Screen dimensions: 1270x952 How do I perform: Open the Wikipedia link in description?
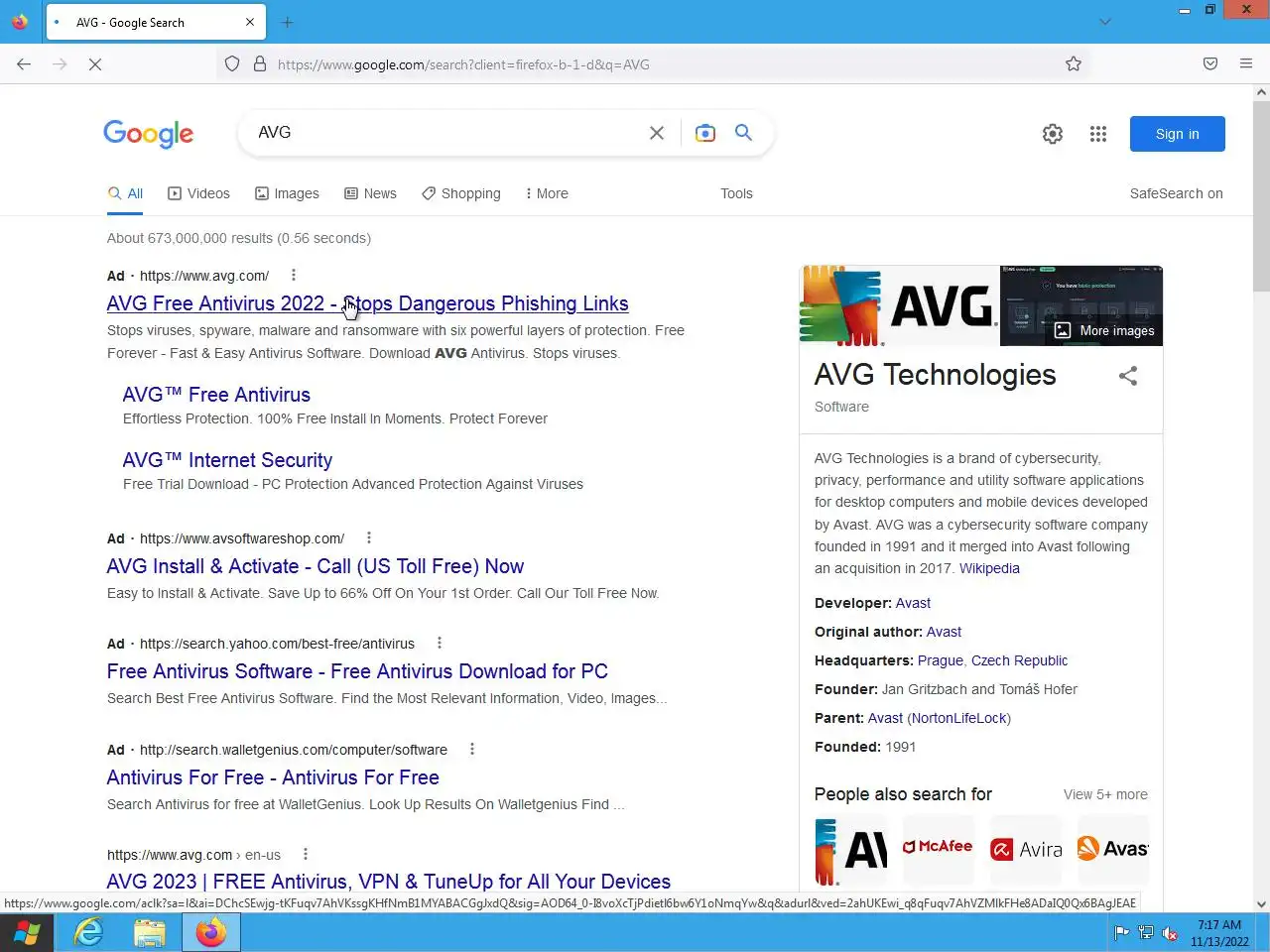coord(989,568)
